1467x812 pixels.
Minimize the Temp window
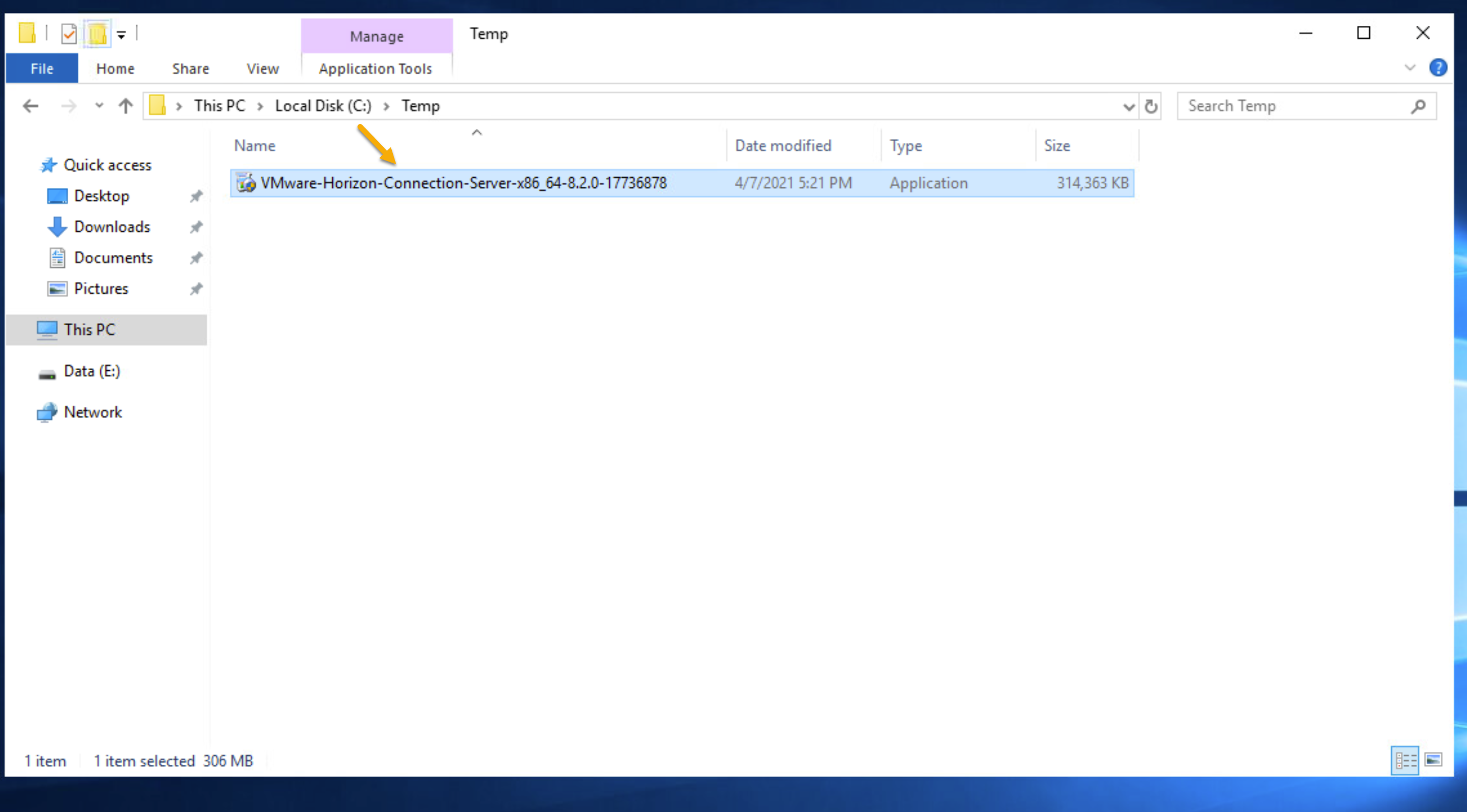pos(1305,33)
